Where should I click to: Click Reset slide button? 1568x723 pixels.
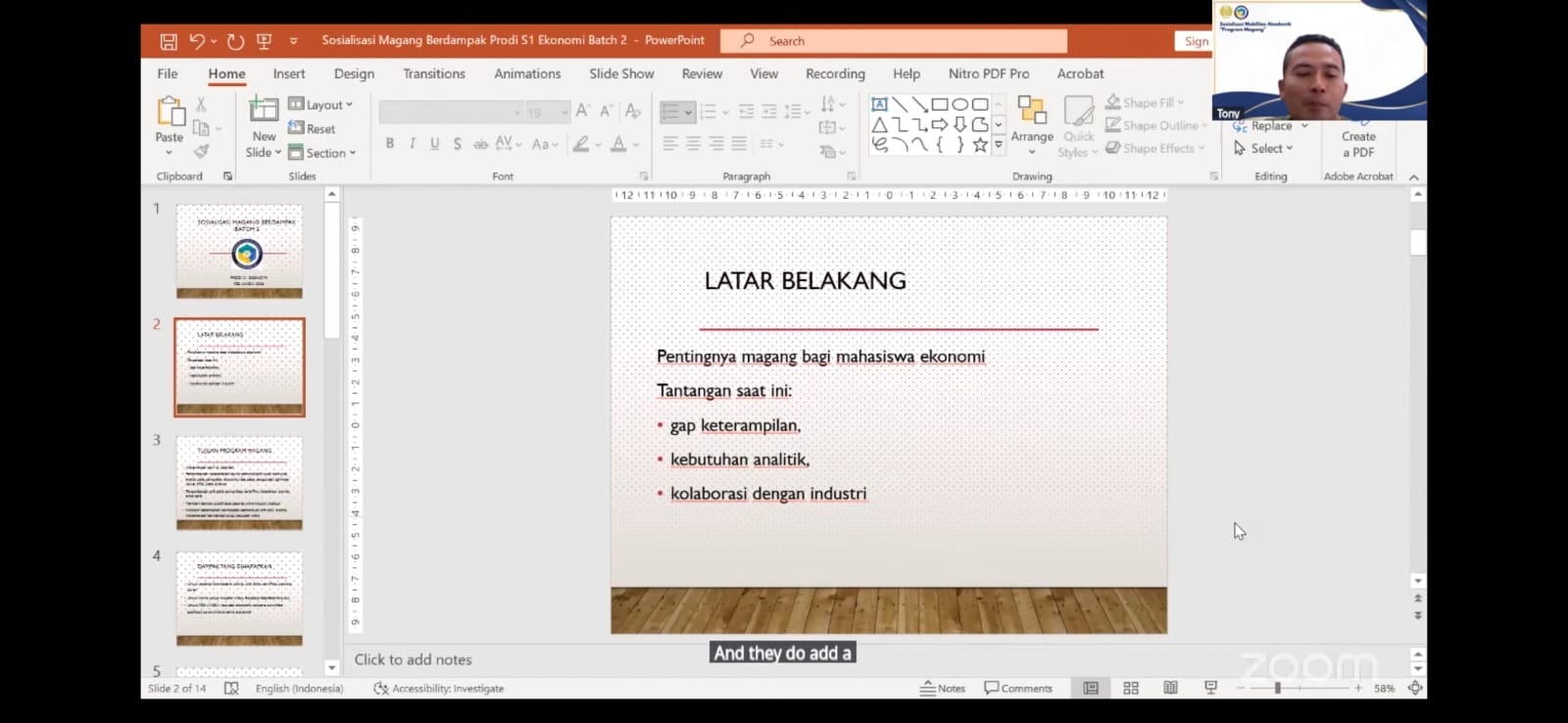click(x=313, y=128)
